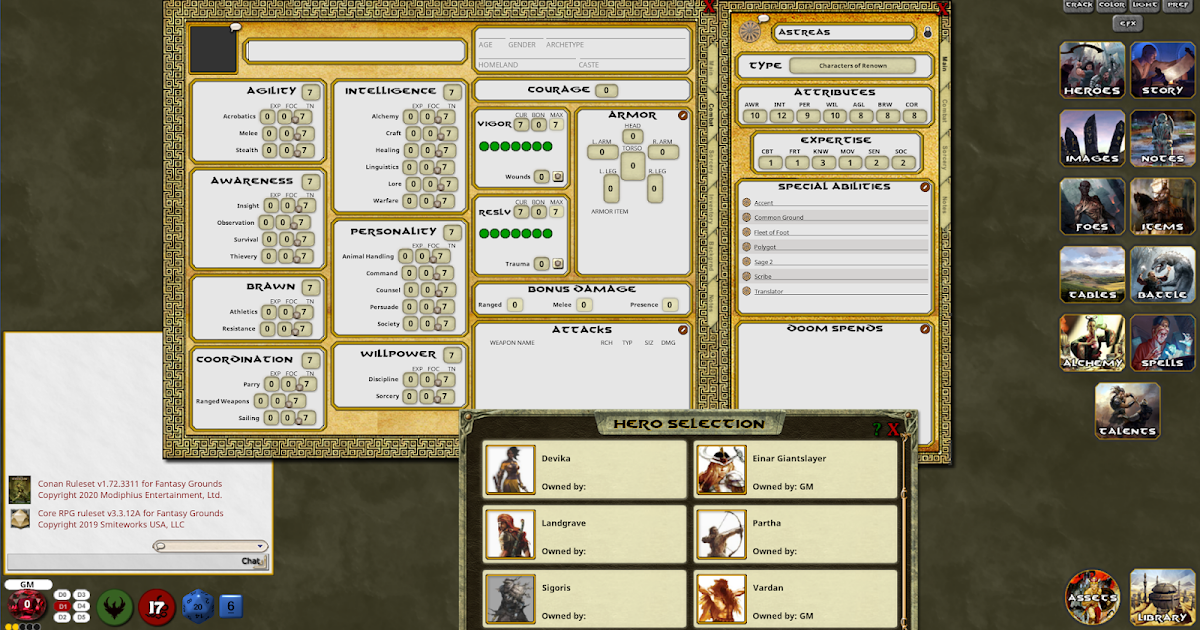This screenshot has width=1200, height=630.
Task: Click the Light button
Action: (1145, 4)
